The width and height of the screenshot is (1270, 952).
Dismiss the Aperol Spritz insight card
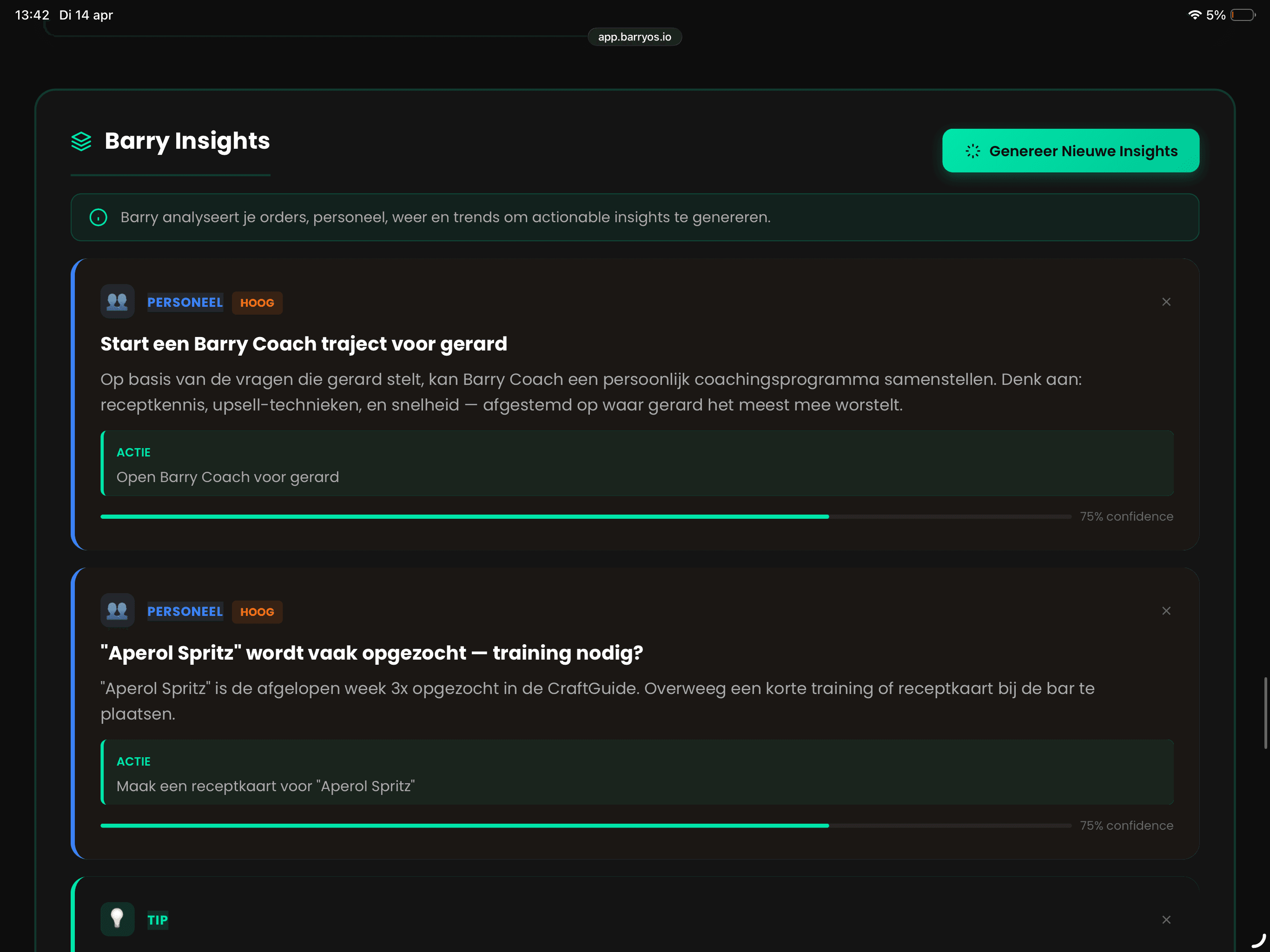pos(1165,611)
